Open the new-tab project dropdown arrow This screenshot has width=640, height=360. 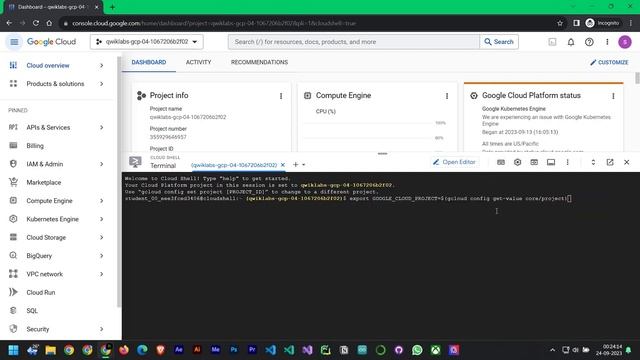304,165
